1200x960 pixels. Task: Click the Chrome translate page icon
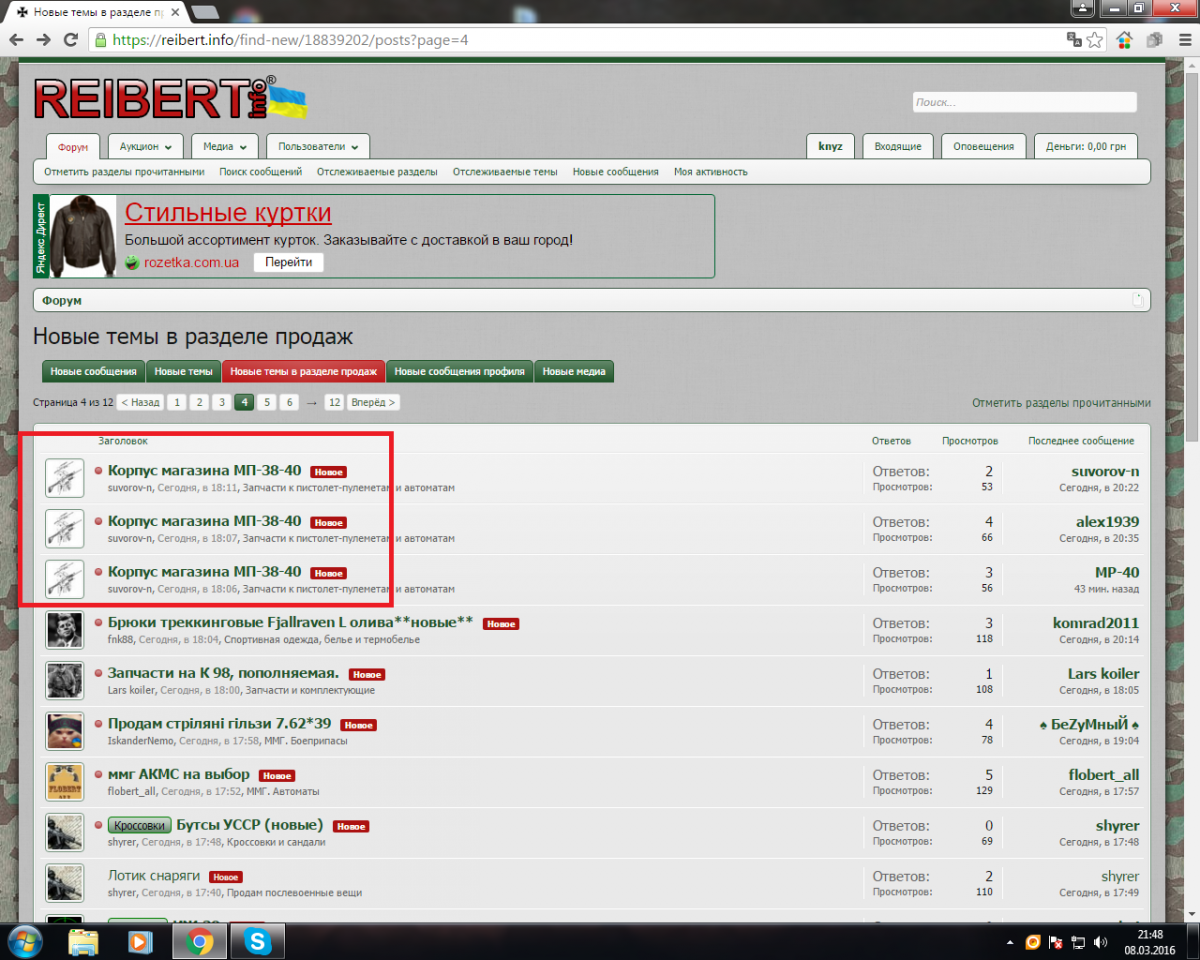click(1074, 40)
